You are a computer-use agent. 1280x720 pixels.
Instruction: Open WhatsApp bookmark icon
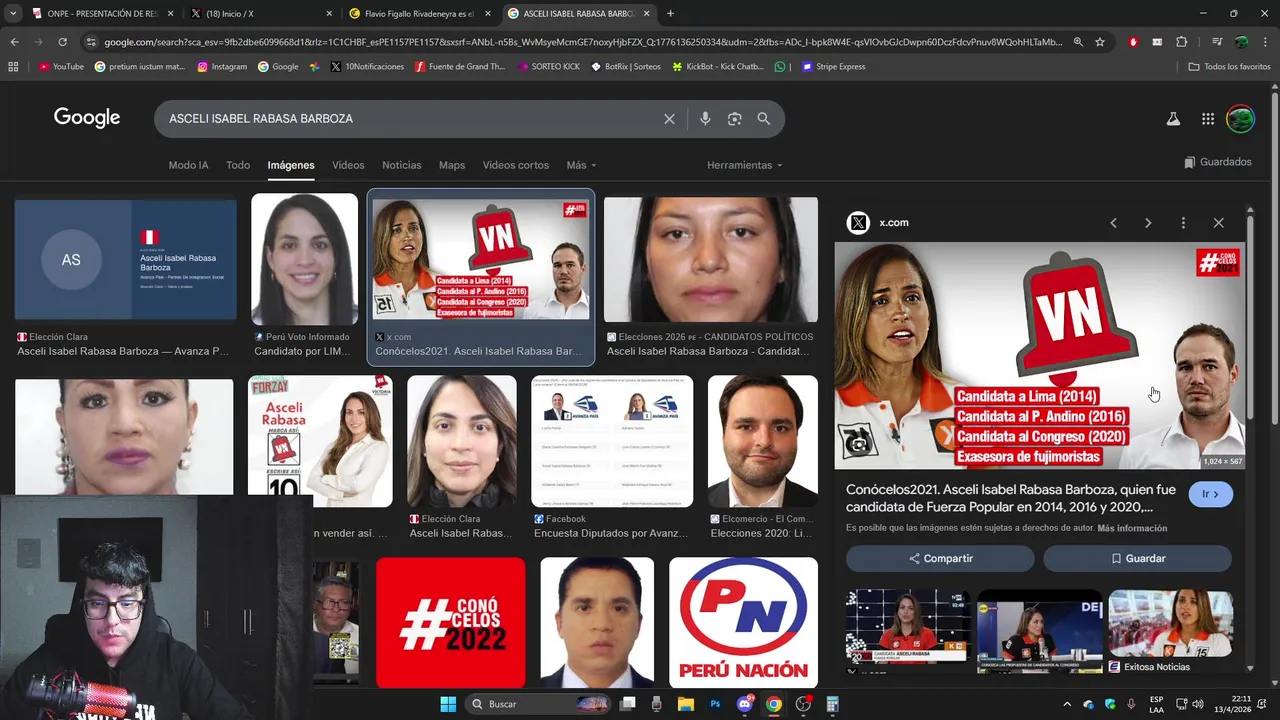(x=781, y=67)
